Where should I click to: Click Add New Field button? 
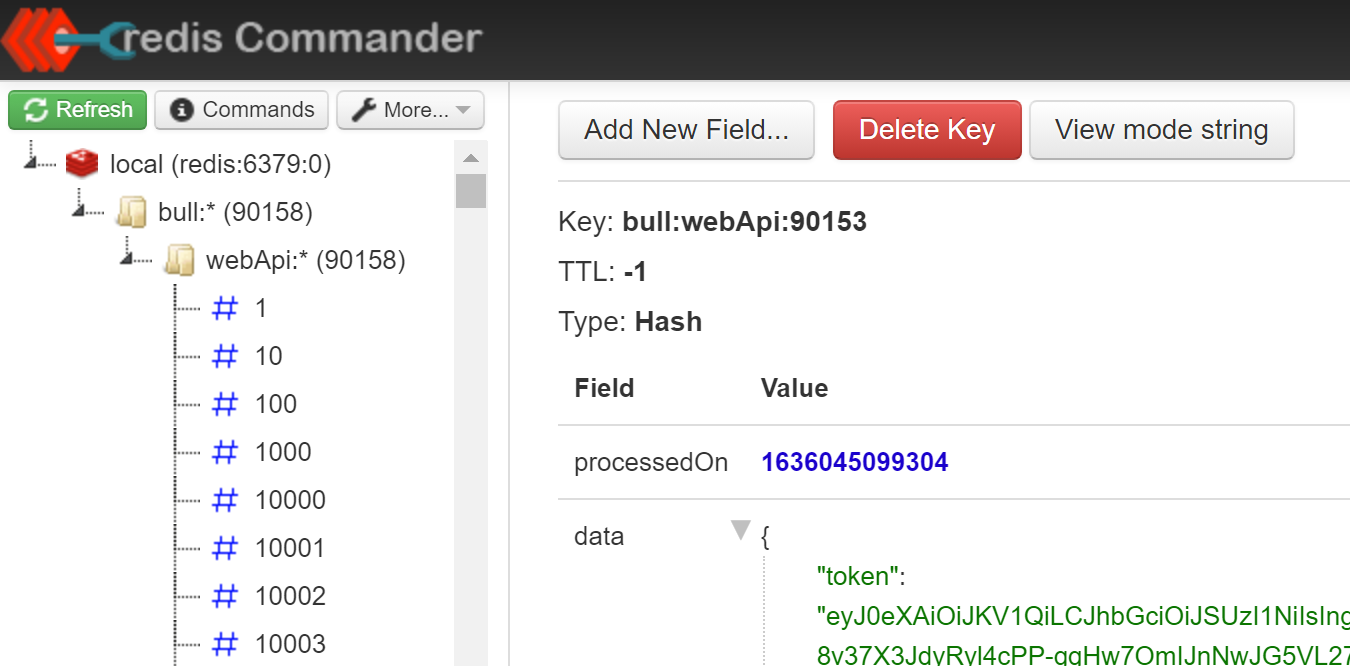[x=686, y=130]
